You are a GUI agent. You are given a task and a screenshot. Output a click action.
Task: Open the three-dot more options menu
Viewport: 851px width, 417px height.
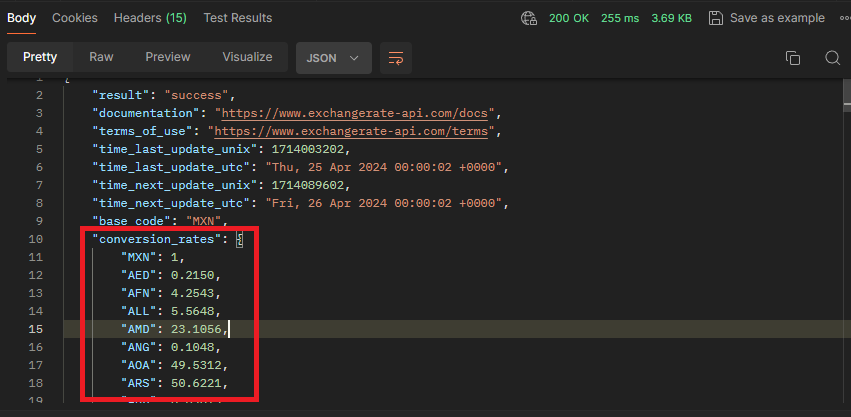(845, 18)
